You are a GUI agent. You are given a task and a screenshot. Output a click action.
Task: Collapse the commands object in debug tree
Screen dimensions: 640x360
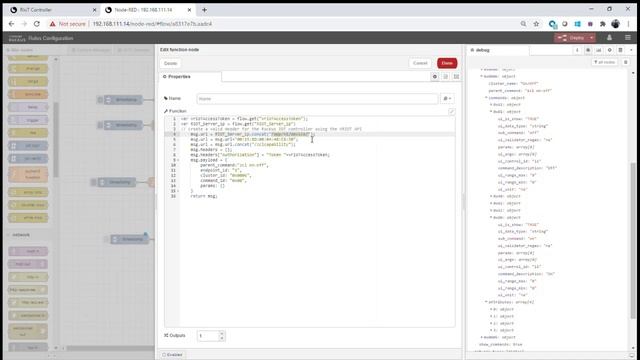click(x=486, y=98)
